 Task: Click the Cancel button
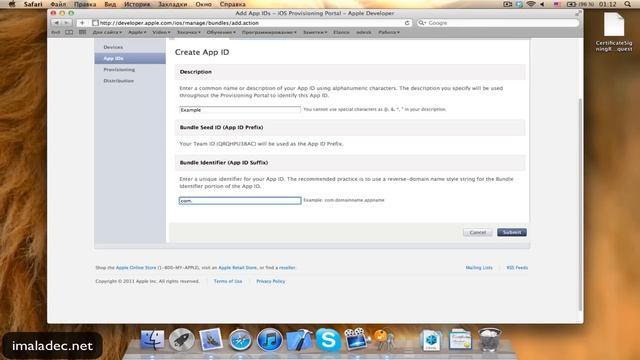[x=478, y=232]
